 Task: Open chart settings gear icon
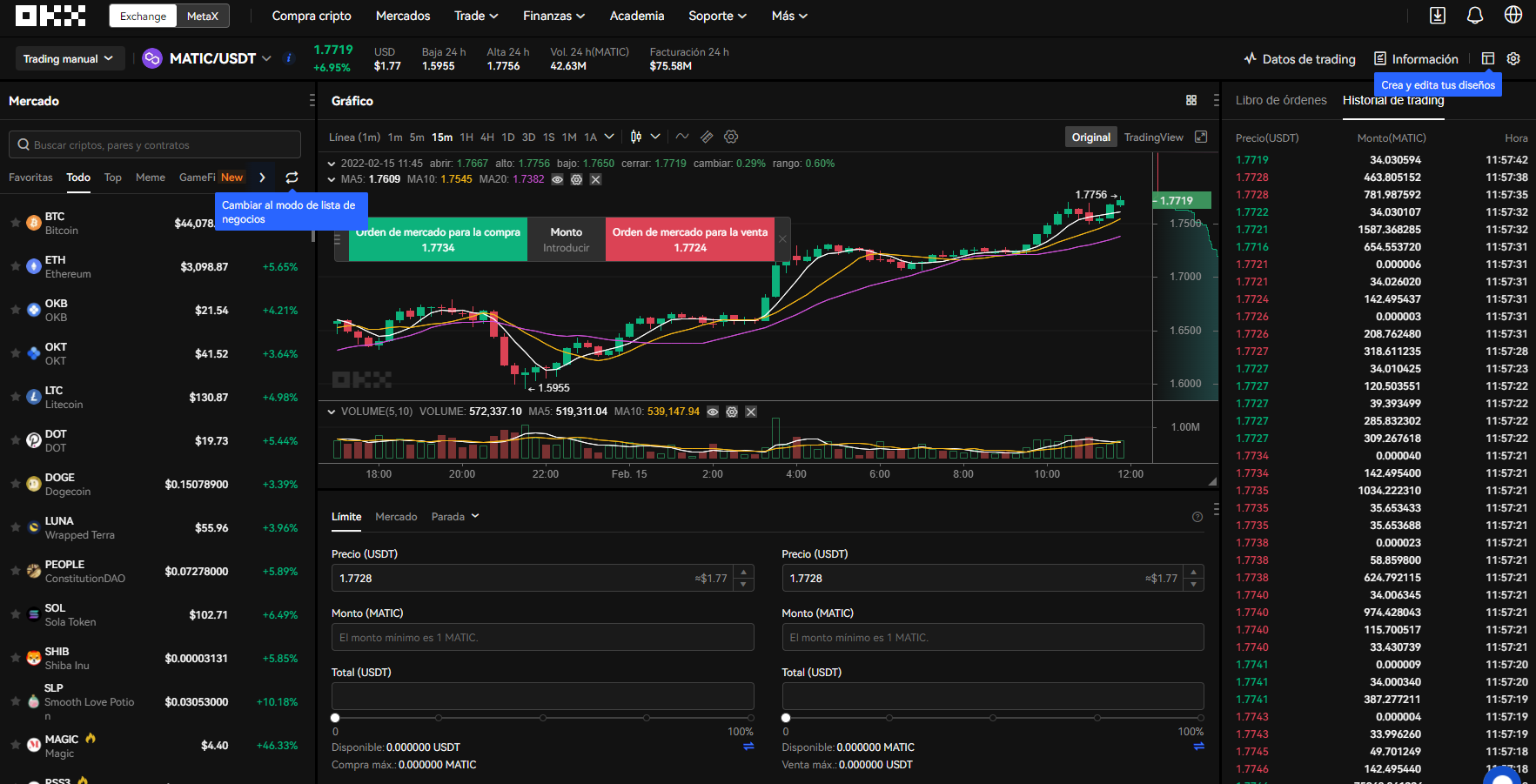click(731, 137)
